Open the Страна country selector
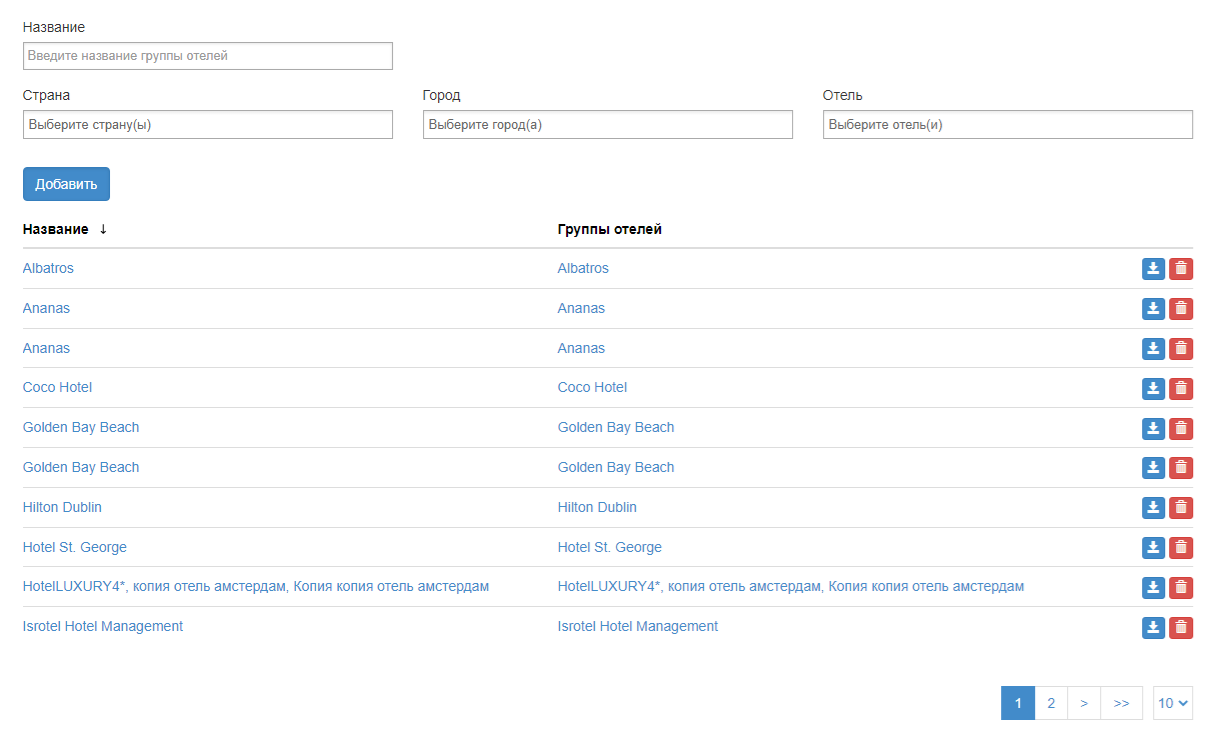The width and height of the screenshot is (1208, 733). pyautogui.click(x=207, y=125)
